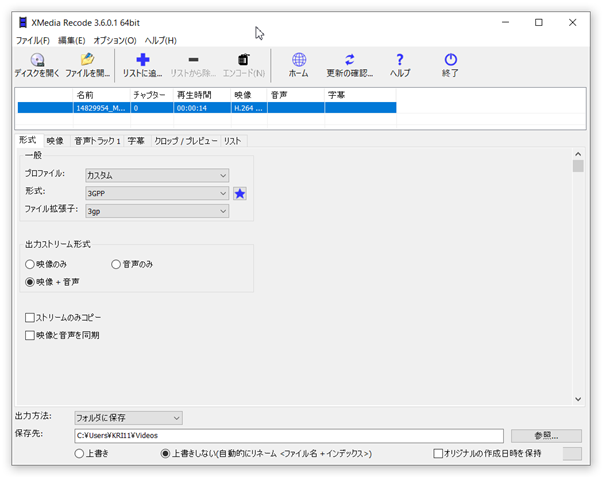
Task: Click the チャプター column header
Action: [x=152, y=95]
